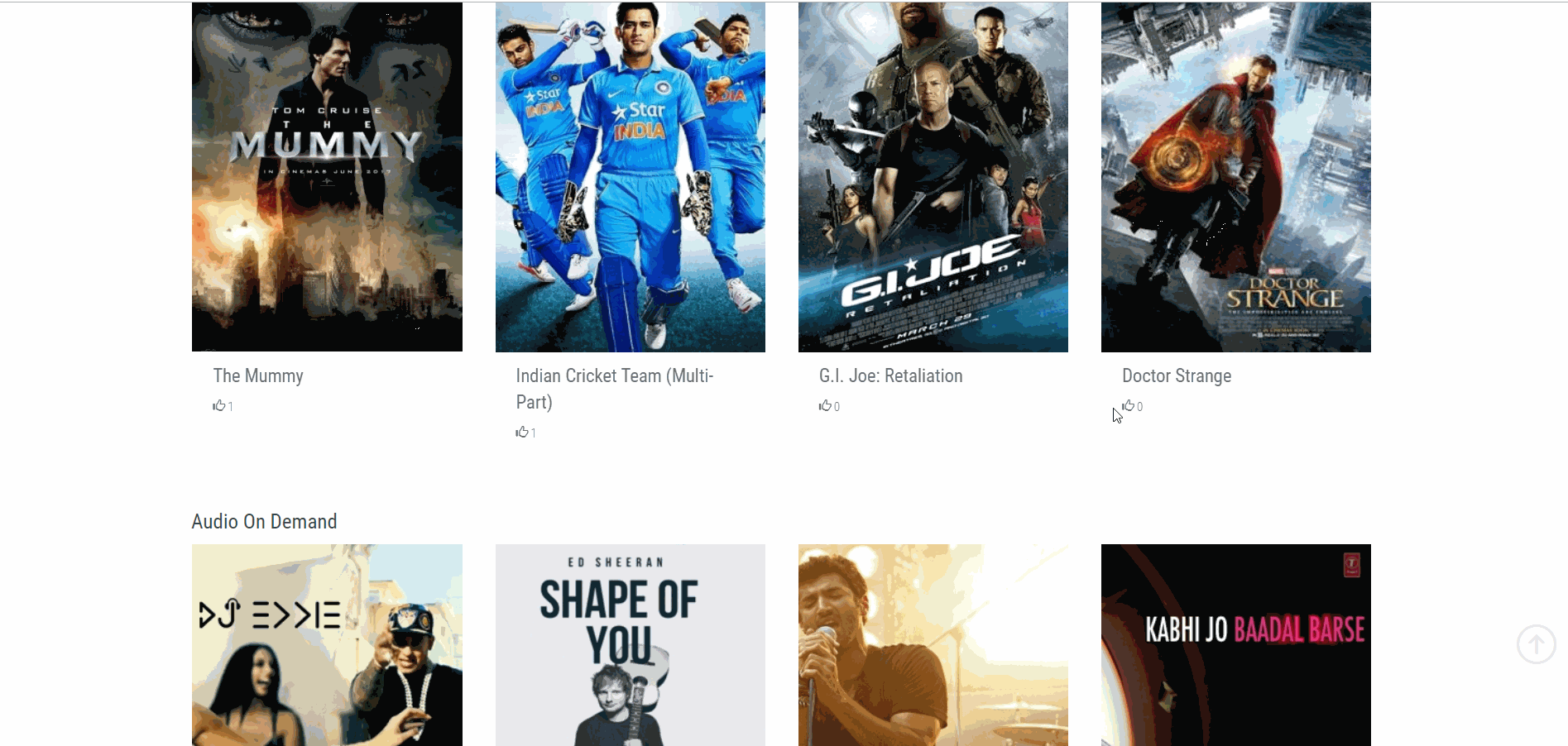
Task: Open the singer with microphone audio cover
Action: coord(933,645)
